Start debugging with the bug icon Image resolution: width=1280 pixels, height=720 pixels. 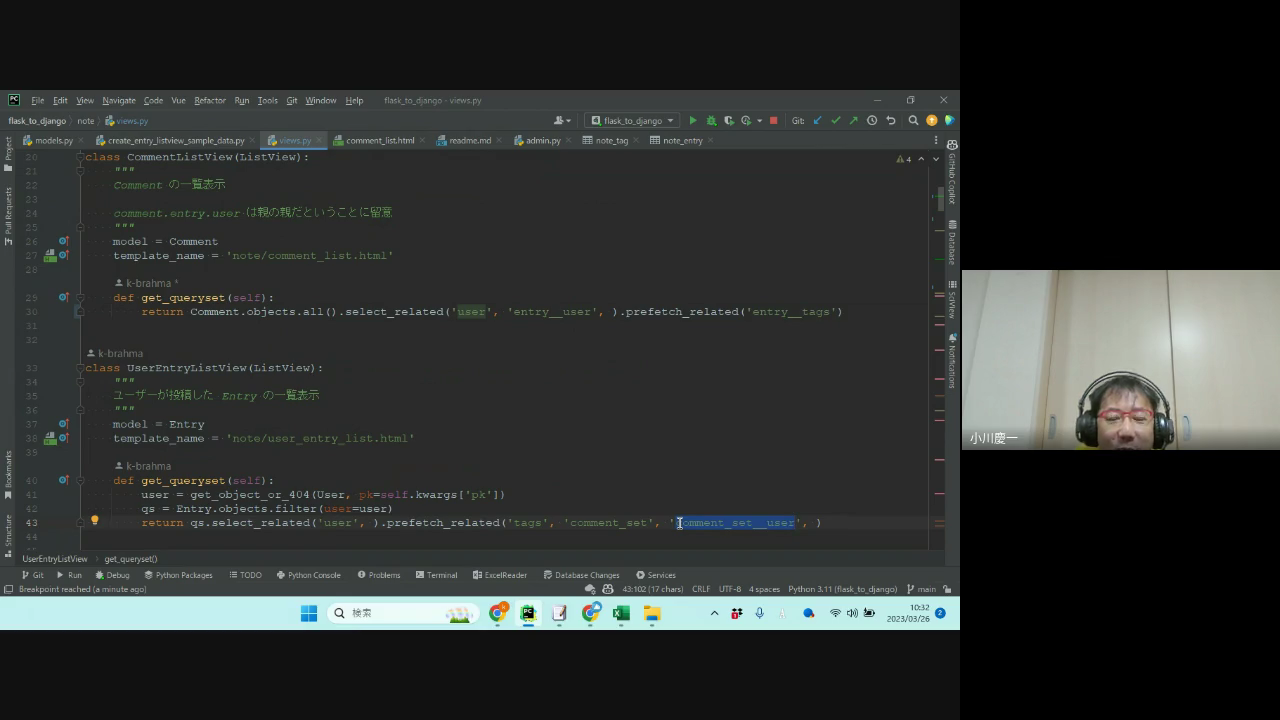click(711, 121)
